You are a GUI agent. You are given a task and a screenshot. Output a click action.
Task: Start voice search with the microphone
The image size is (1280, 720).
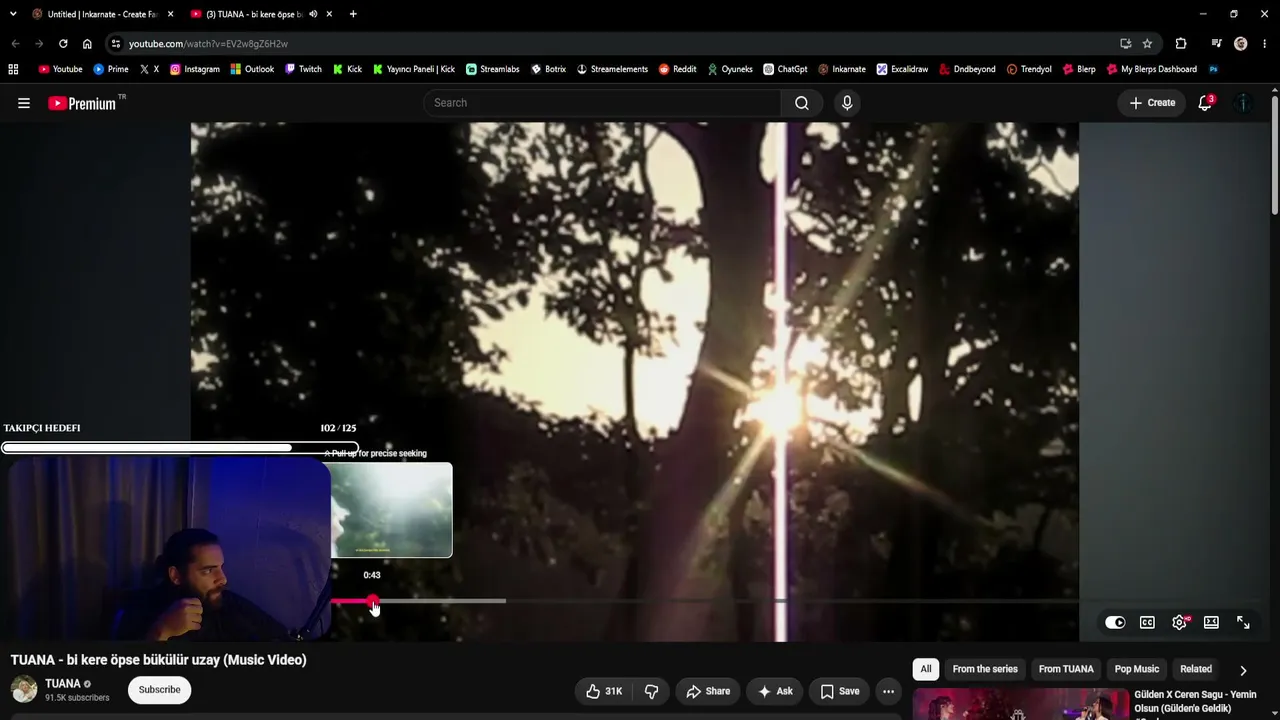point(847,103)
